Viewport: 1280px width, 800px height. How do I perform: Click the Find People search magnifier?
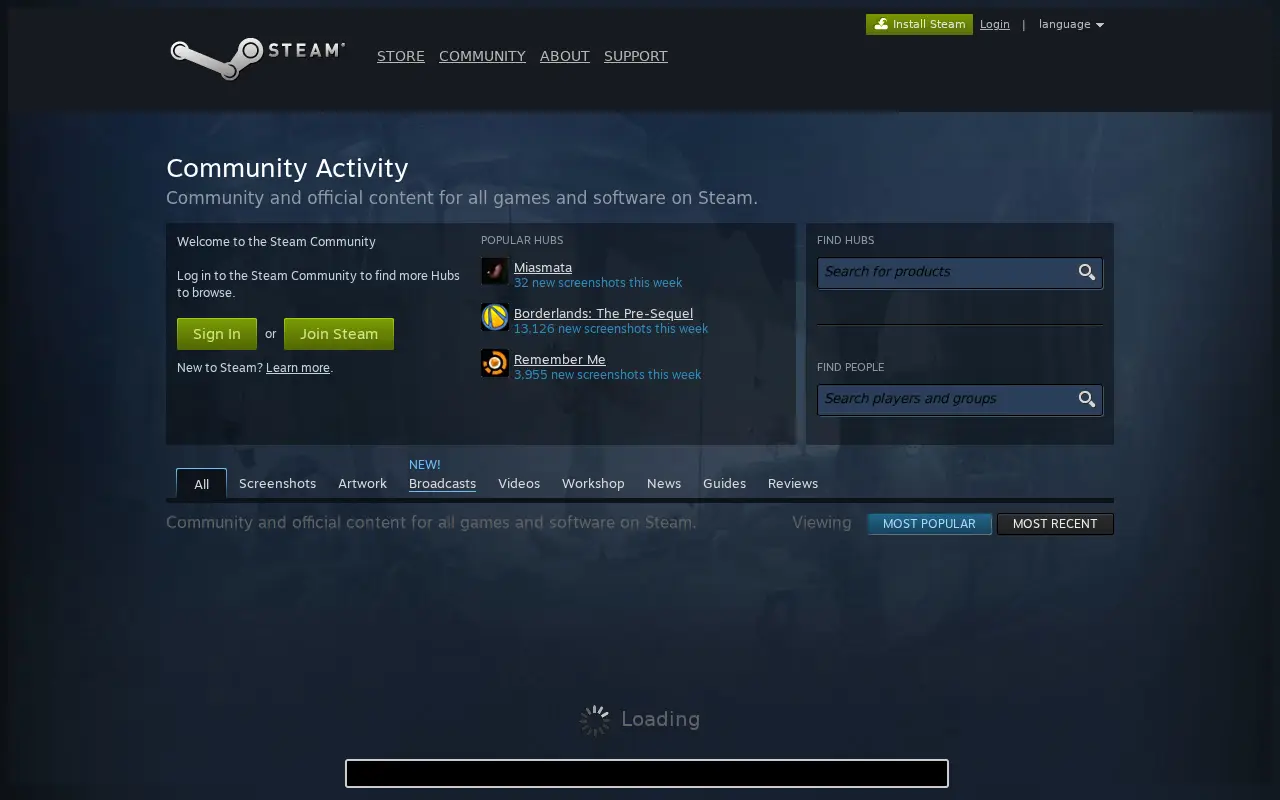[1087, 399]
